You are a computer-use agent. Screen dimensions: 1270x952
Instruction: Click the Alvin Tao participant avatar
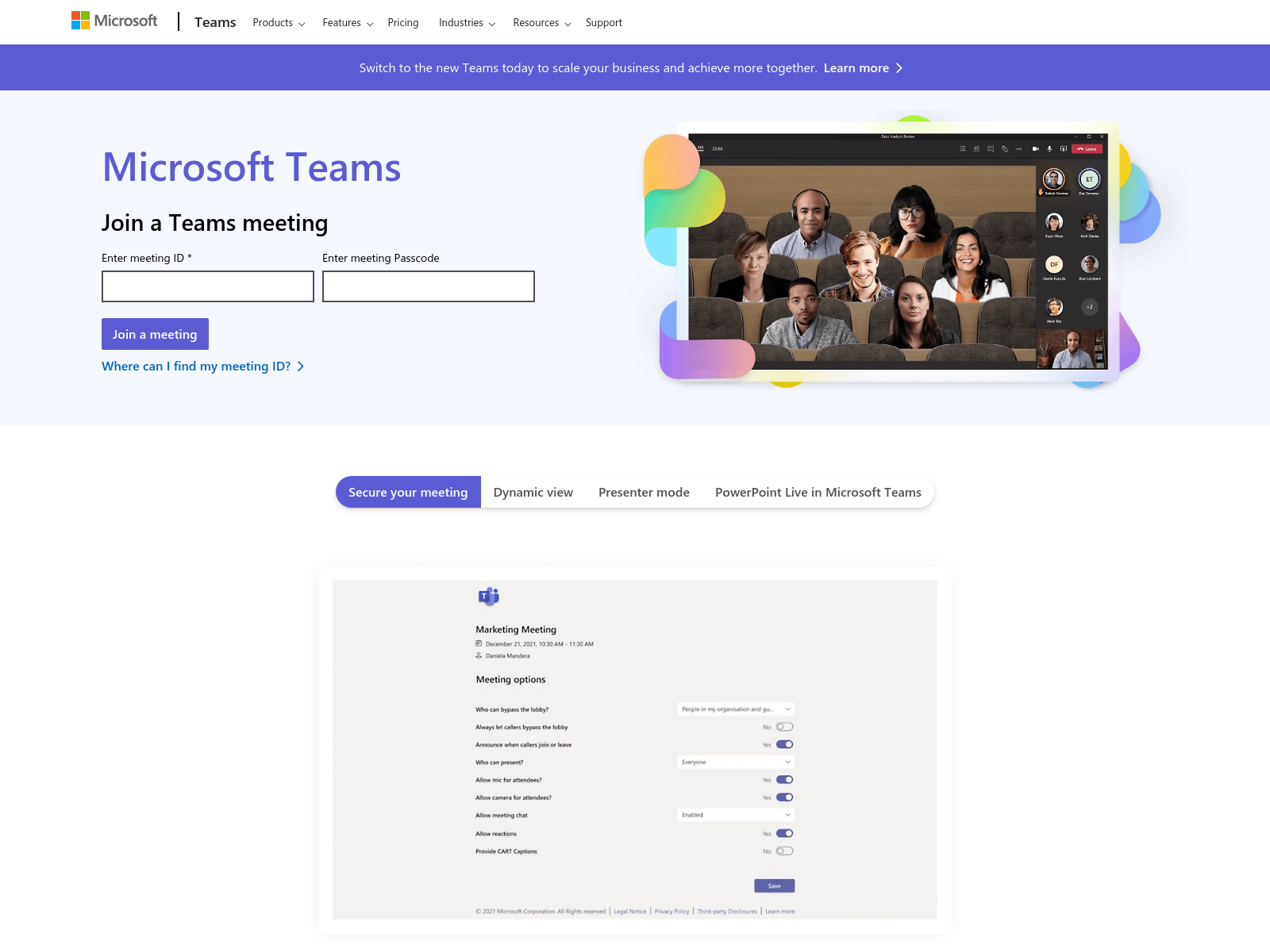[x=1054, y=307]
